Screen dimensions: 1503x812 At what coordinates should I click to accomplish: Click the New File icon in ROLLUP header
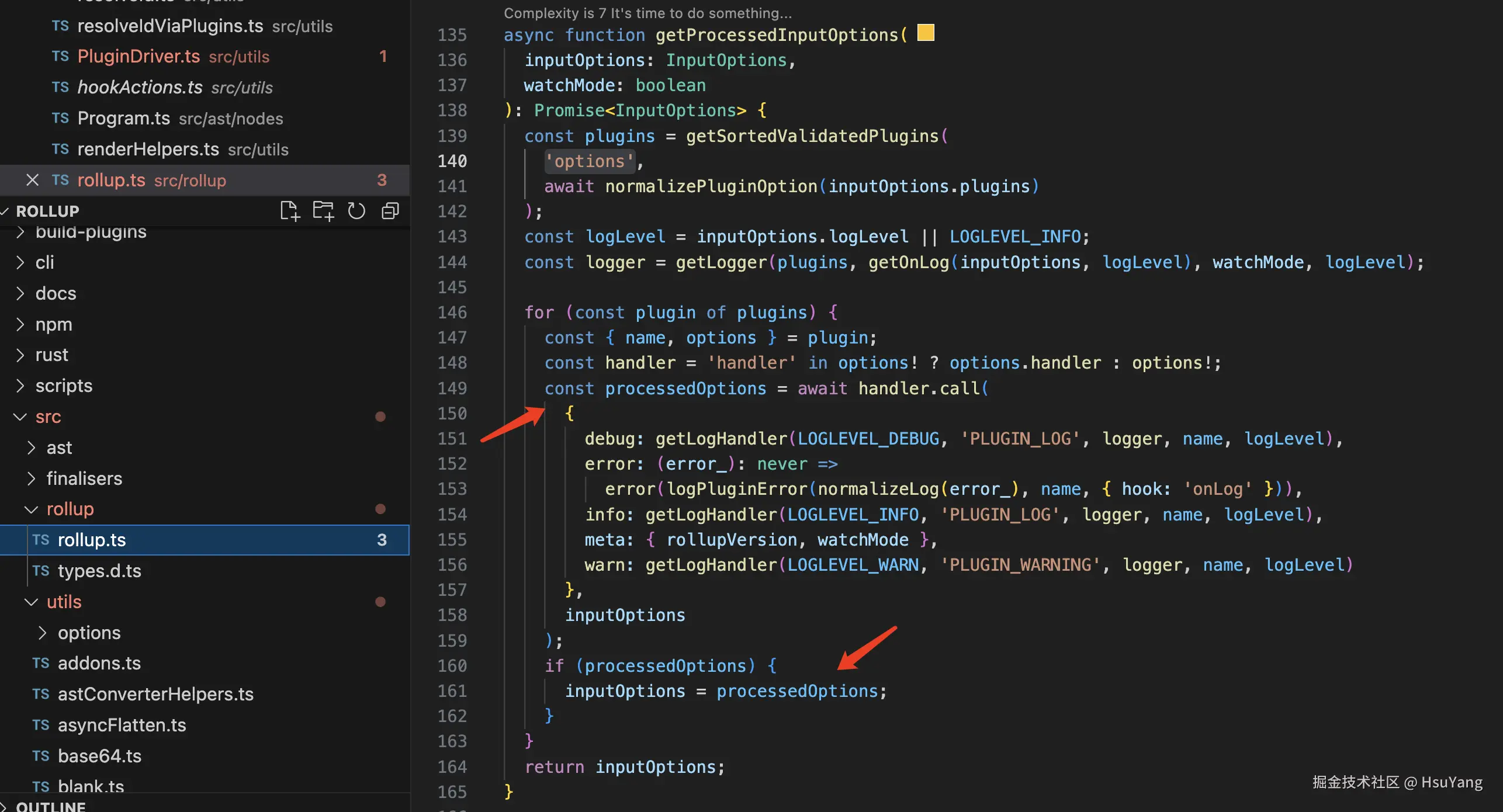[x=289, y=211]
